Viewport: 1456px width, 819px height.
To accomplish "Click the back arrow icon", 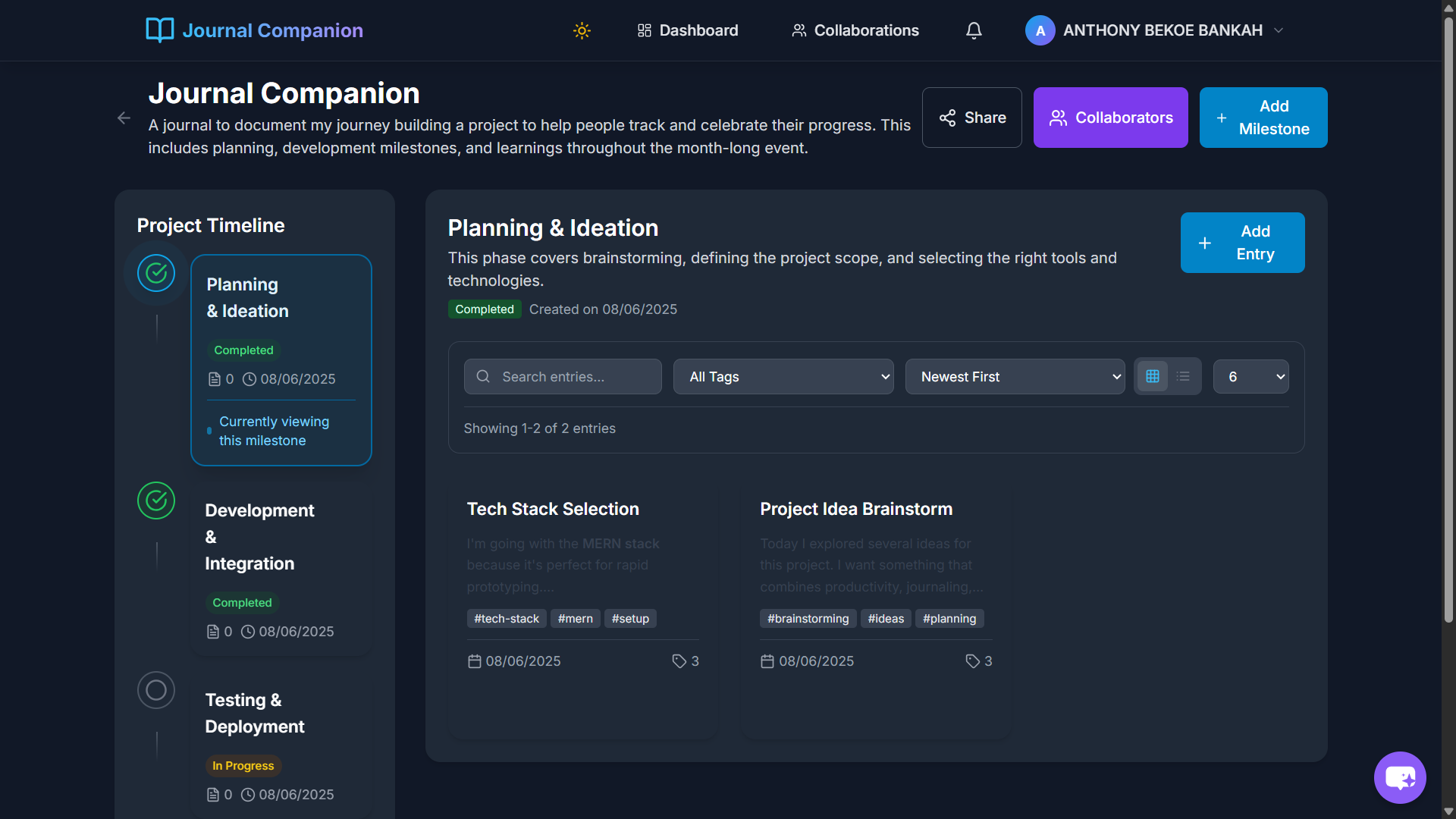I will [x=124, y=118].
